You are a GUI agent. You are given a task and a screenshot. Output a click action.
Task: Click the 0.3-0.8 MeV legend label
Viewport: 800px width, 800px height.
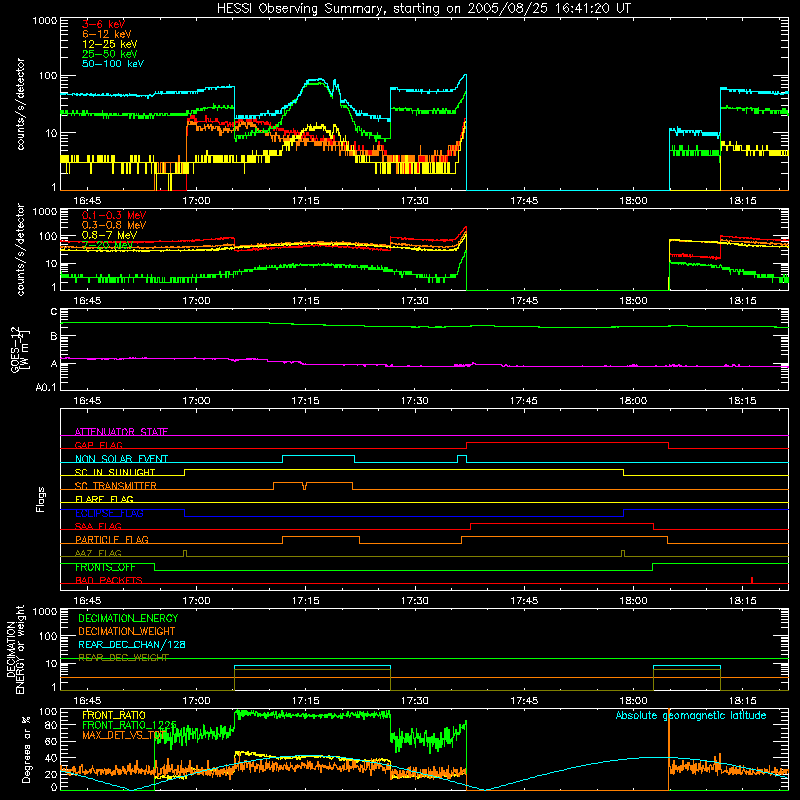(114, 225)
